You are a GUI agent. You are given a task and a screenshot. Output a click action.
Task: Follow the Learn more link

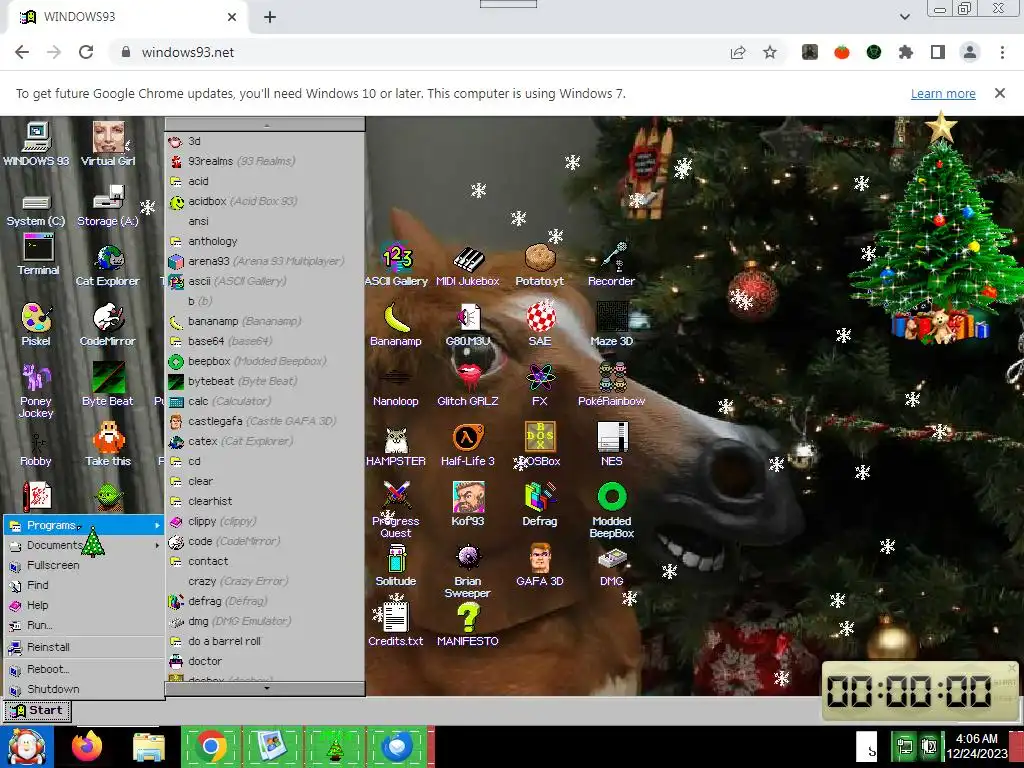(x=943, y=93)
